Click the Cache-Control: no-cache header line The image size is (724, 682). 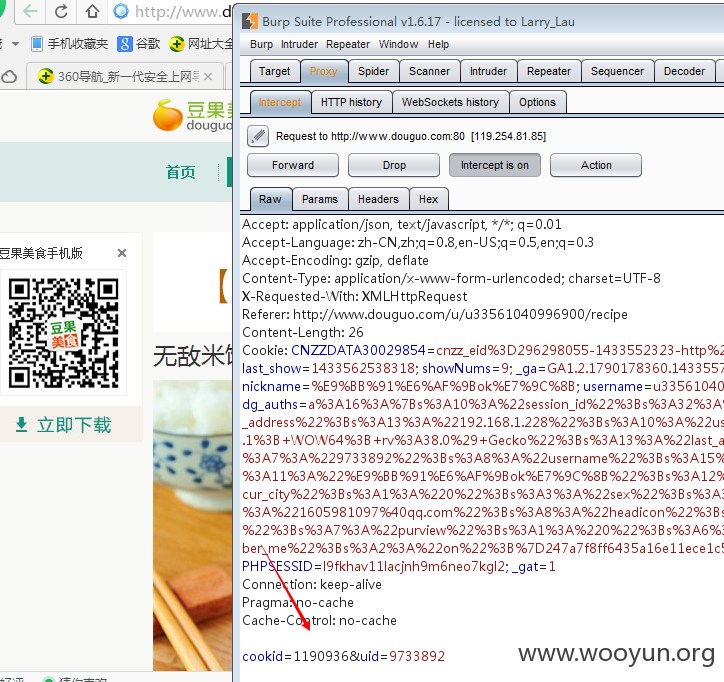[319, 620]
